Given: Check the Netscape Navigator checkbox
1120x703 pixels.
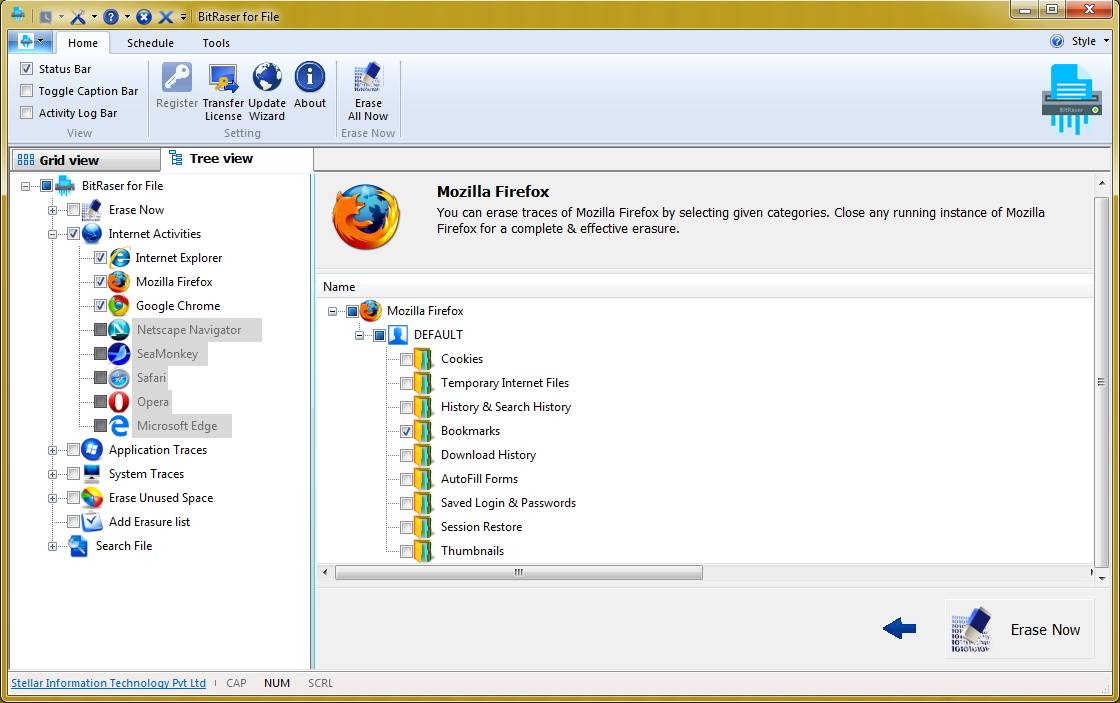Looking at the screenshot, I should (x=101, y=330).
